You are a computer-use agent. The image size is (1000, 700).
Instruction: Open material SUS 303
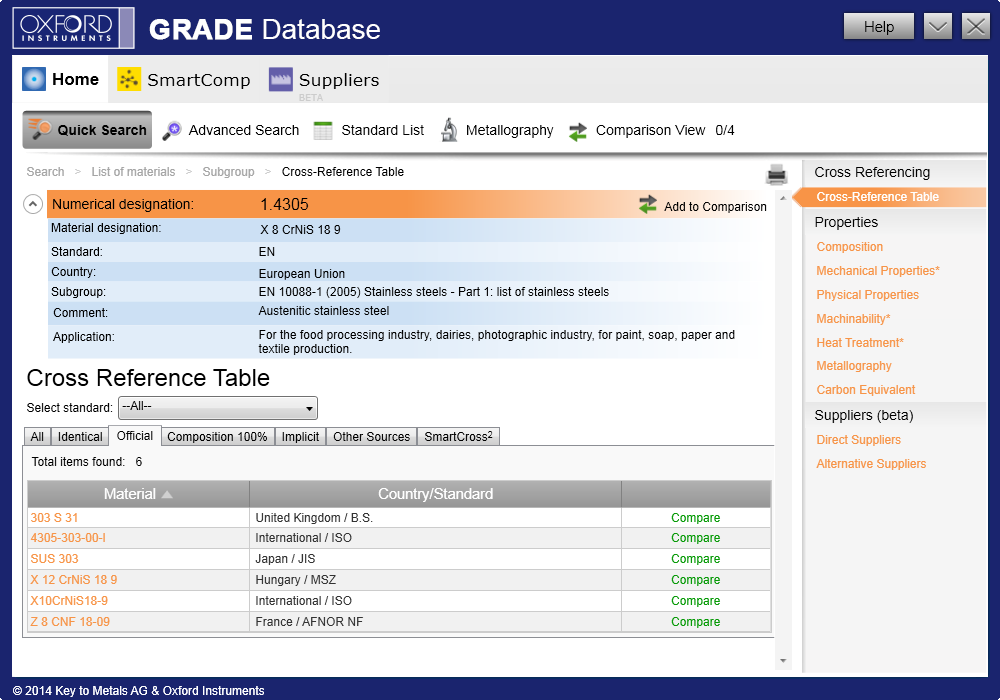54,558
